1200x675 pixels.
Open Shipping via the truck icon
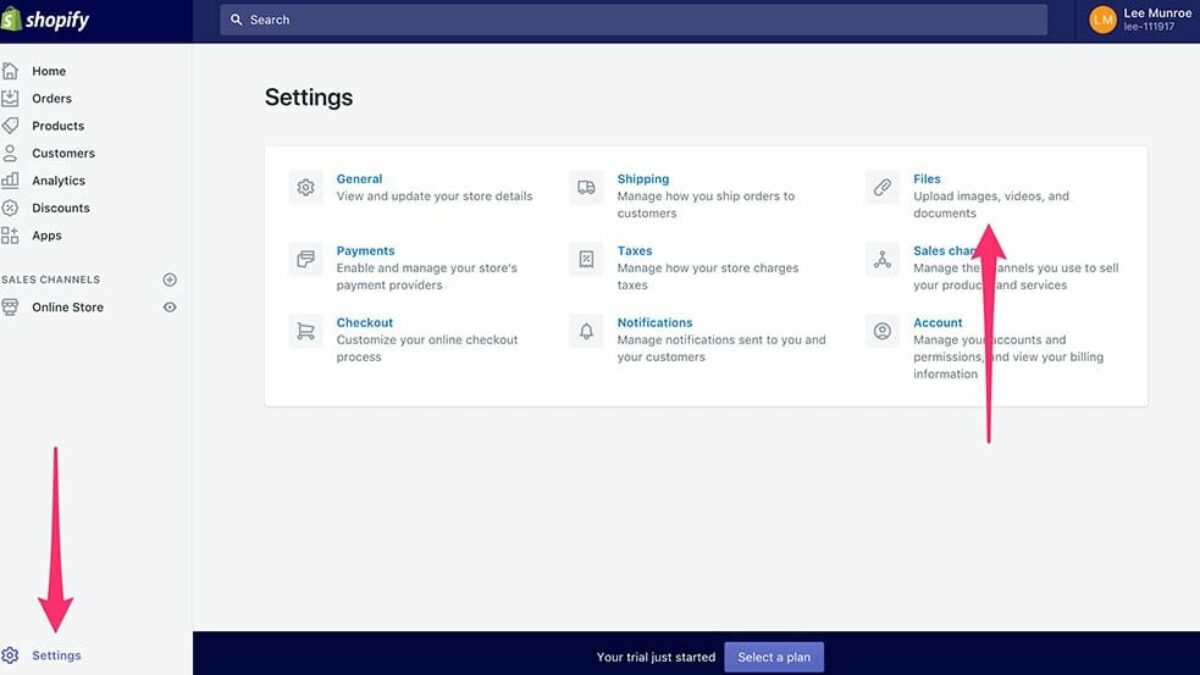tap(586, 188)
